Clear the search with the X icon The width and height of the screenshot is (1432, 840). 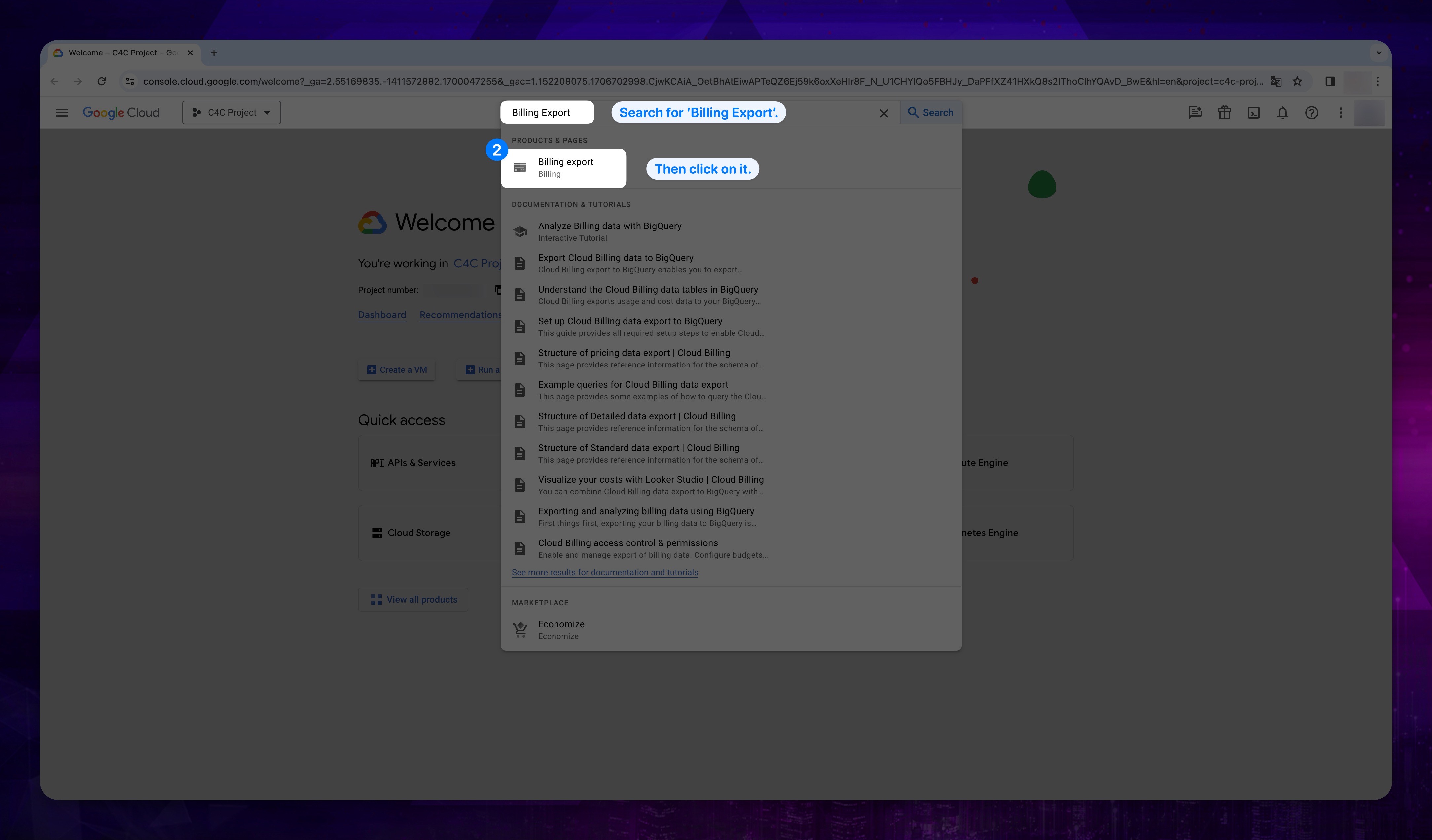pos(884,113)
